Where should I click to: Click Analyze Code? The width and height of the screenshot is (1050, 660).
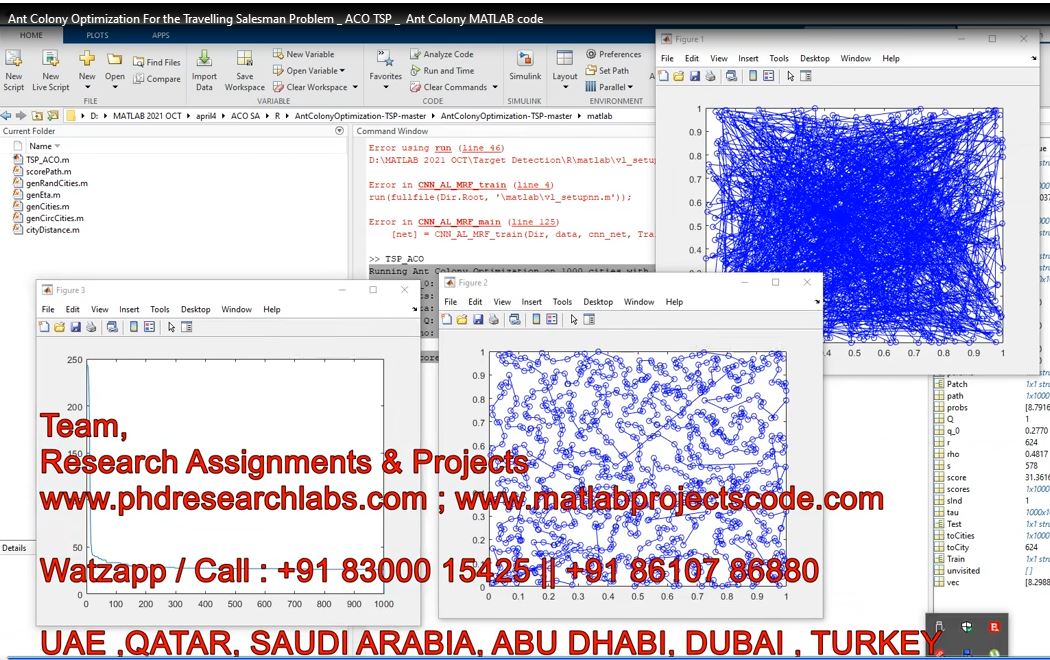click(x=442, y=54)
